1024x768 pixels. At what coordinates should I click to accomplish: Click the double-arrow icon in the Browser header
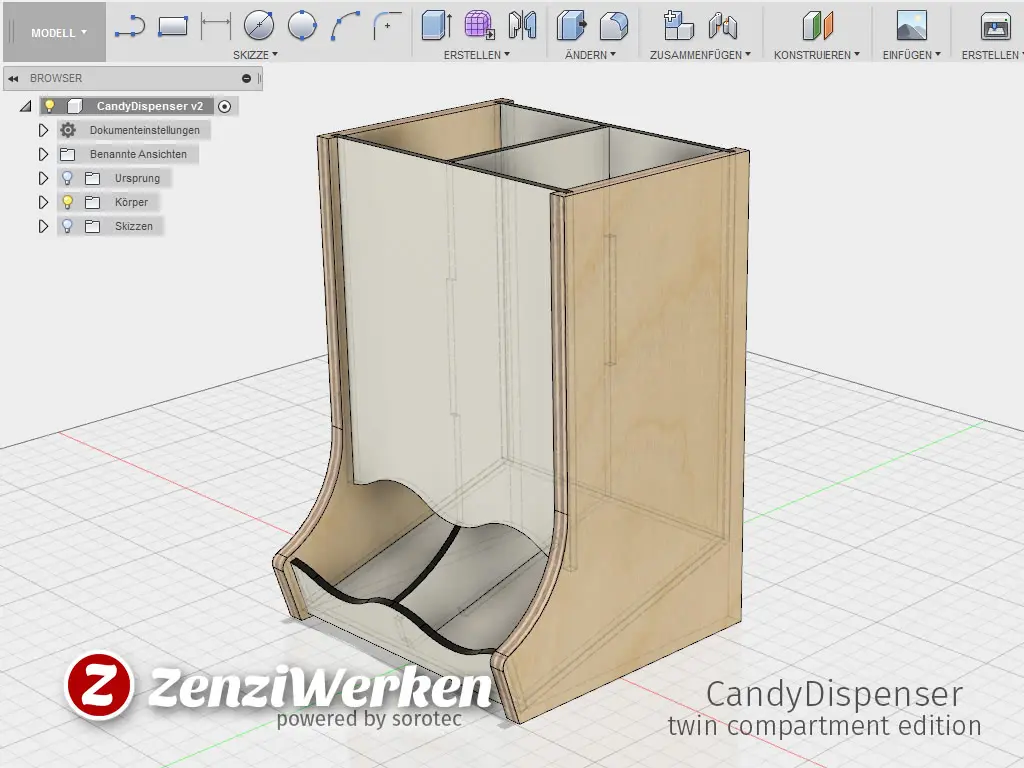[13, 78]
